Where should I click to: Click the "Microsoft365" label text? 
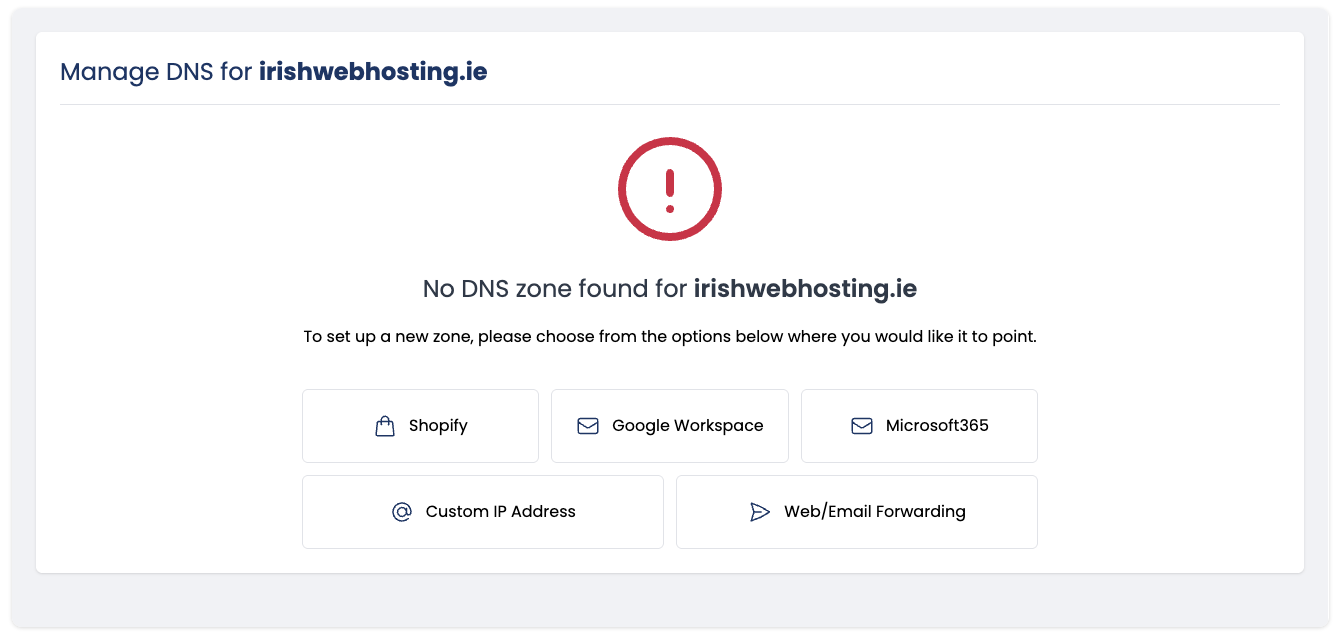tap(937, 426)
